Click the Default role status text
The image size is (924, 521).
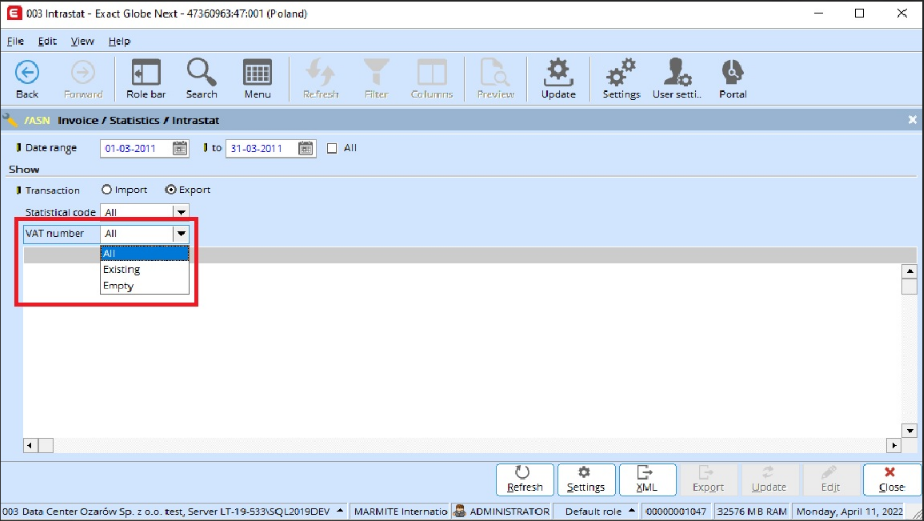pyautogui.click(x=593, y=511)
